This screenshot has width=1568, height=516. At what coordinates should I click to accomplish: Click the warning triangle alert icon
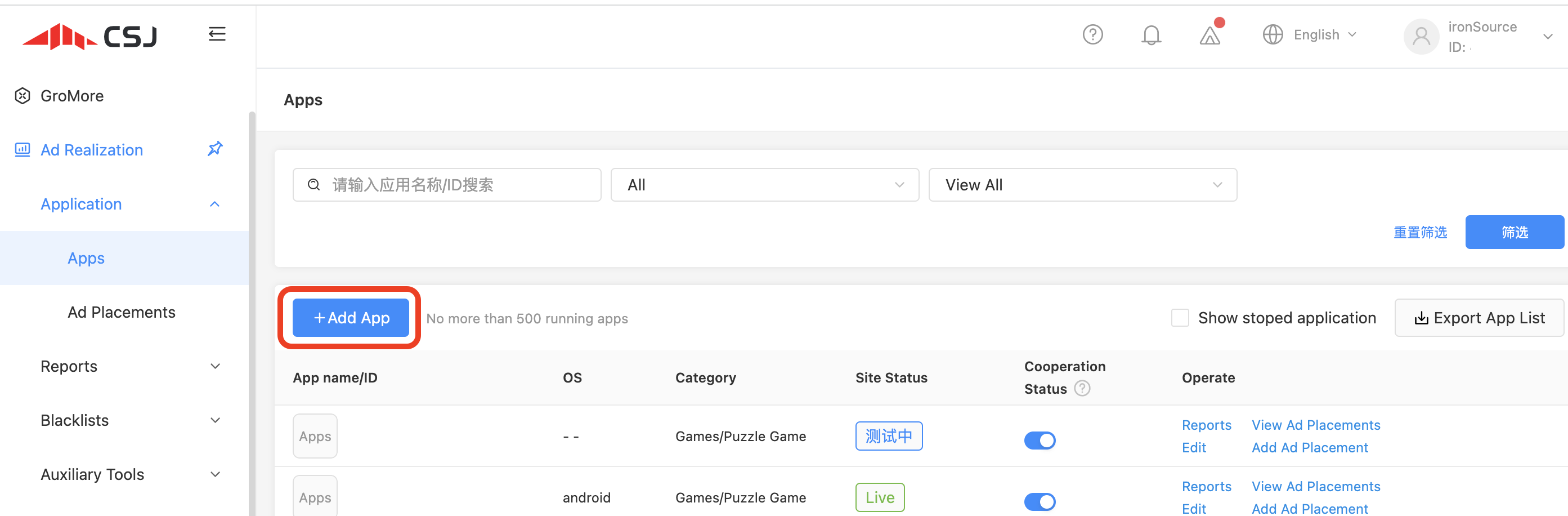coord(1209,35)
